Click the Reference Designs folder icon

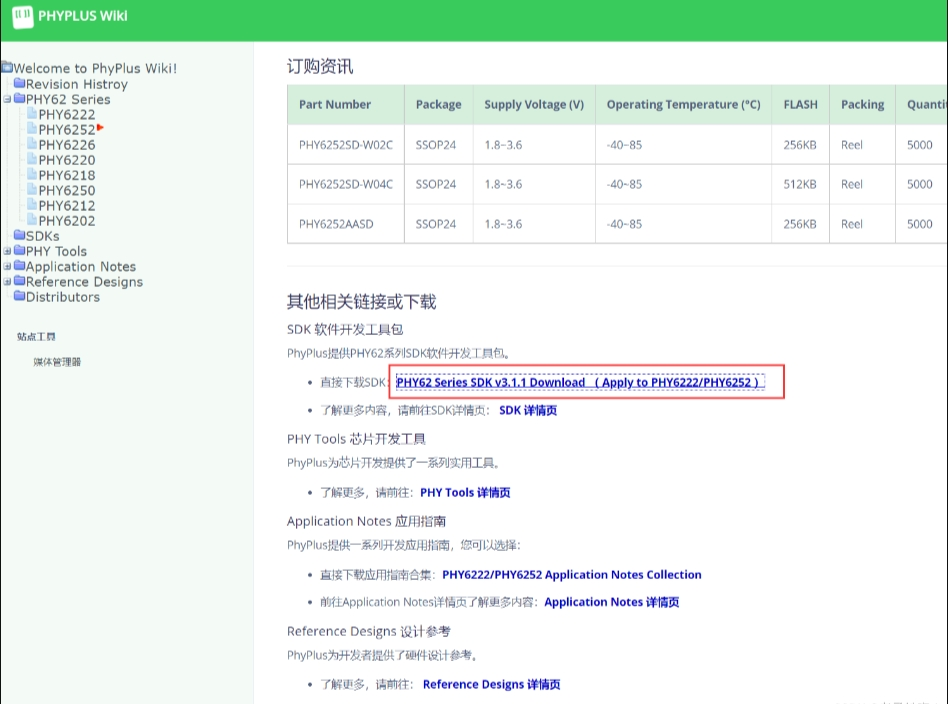click(20, 281)
